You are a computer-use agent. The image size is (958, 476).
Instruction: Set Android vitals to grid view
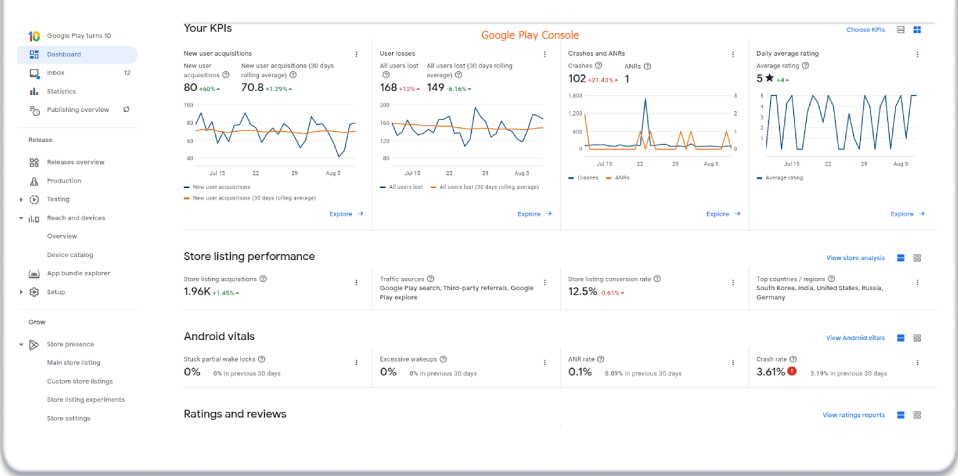click(x=917, y=338)
